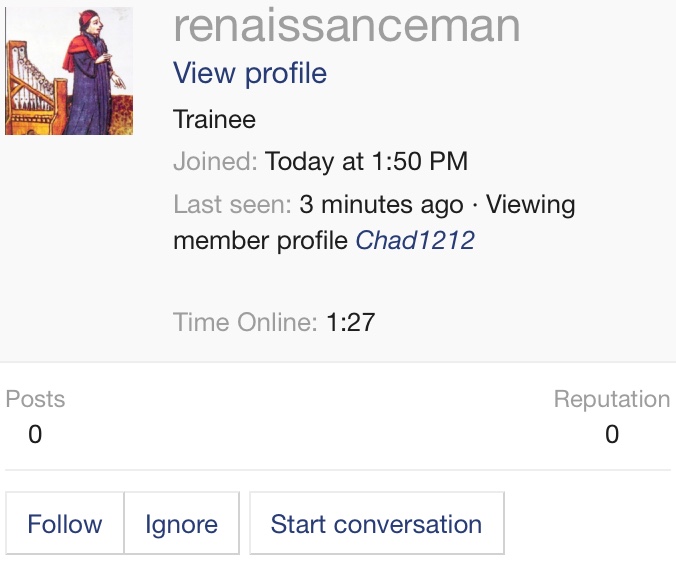The image size is (676, 561).
Task: Click the Posts label
Action: tap(35, 399)
